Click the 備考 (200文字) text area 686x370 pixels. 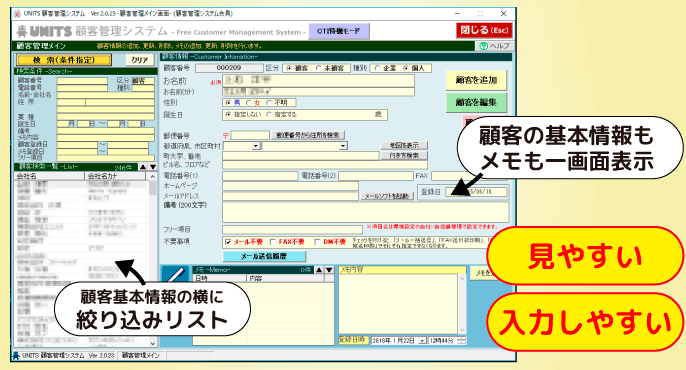(x=366, y=212)
